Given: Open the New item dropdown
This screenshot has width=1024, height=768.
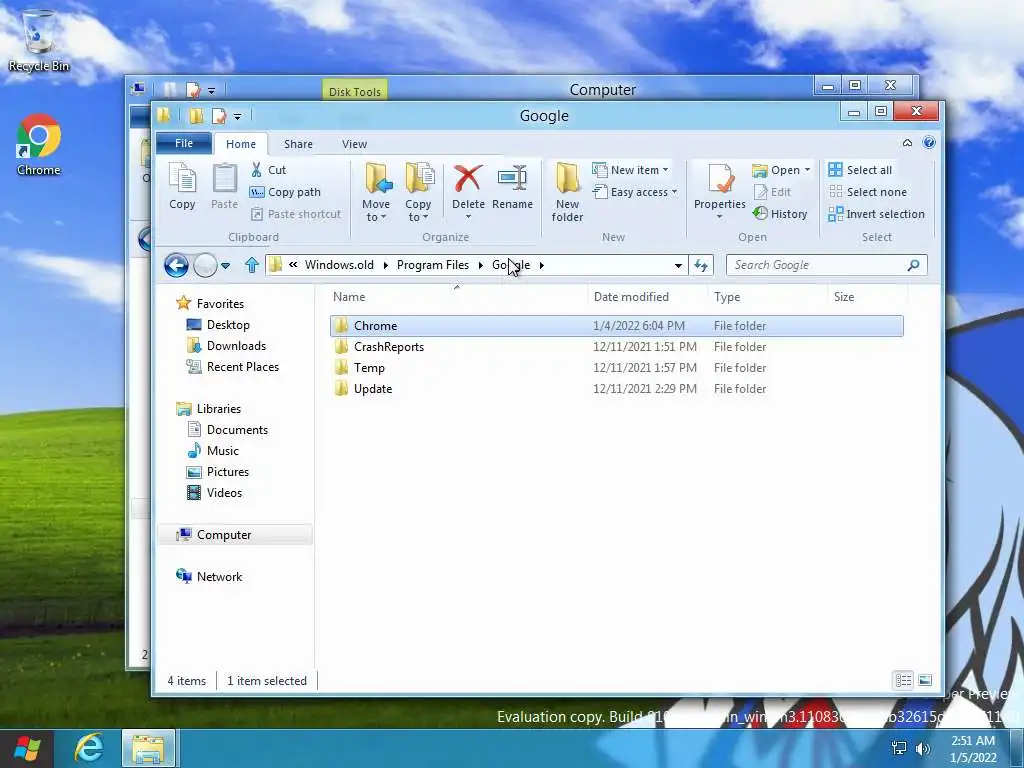Looking at the screenshot, I should click(x=630, y=170).
